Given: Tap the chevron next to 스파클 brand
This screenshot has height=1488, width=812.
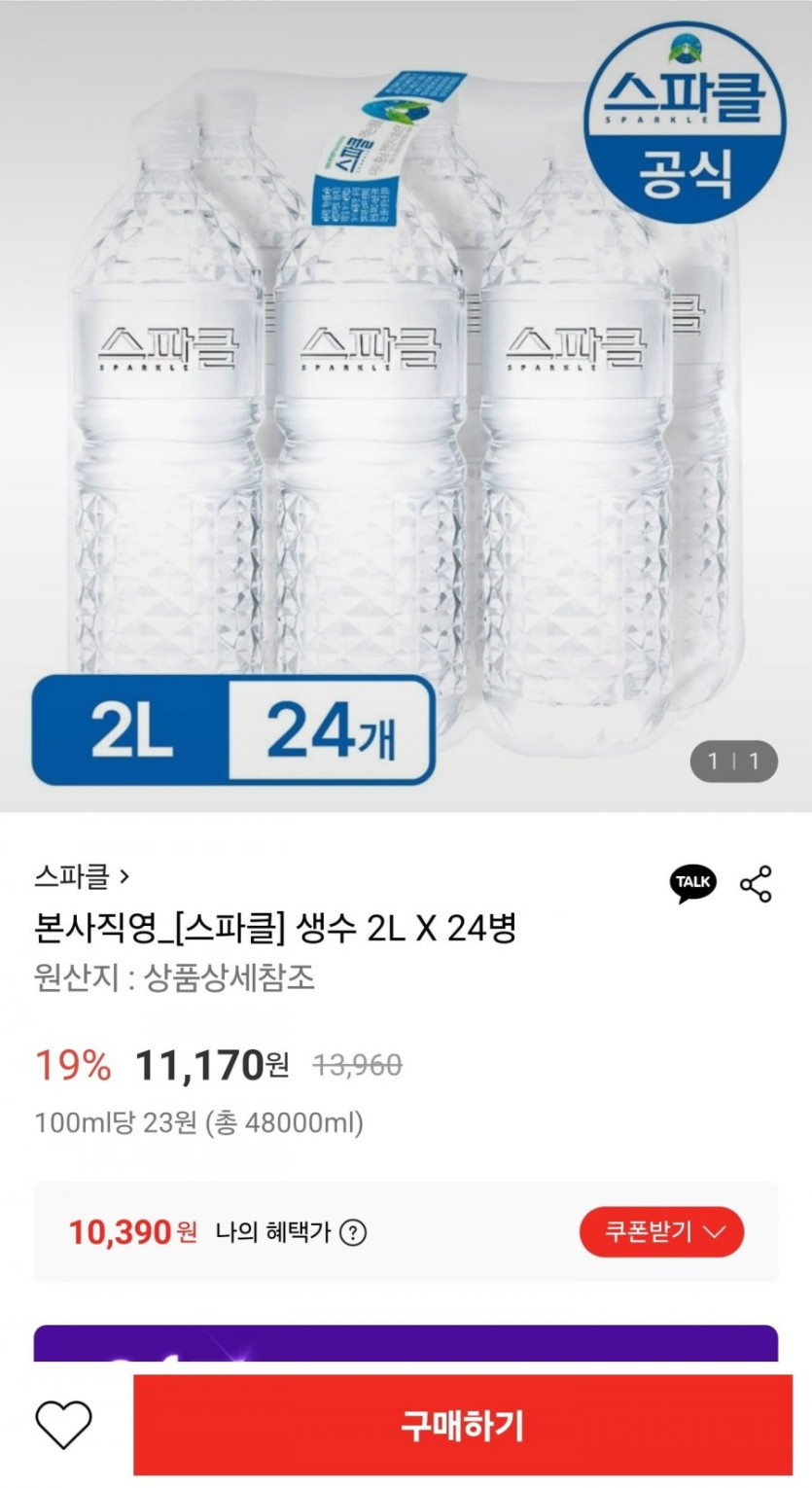Looking at the screenshot, I should [124, 877].
